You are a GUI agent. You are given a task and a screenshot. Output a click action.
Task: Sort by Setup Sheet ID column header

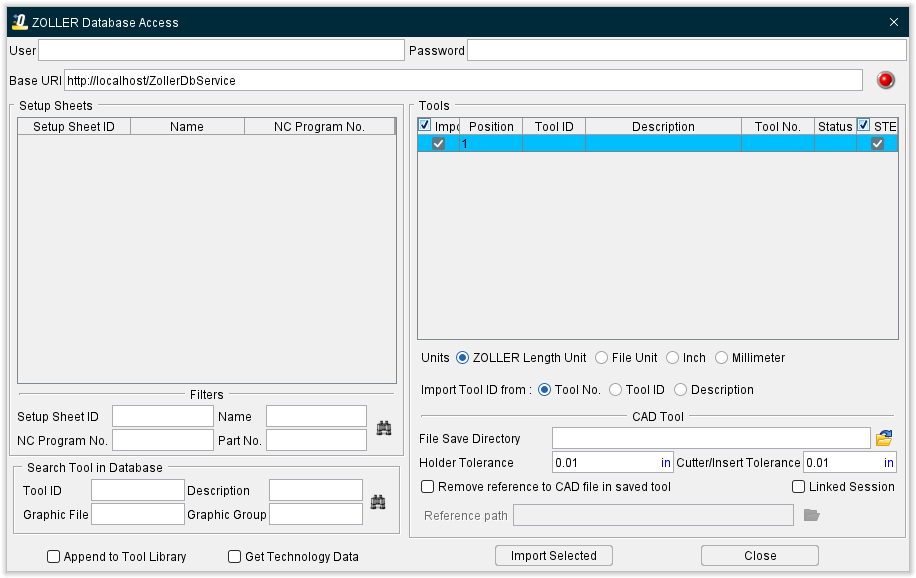(74, 126)
